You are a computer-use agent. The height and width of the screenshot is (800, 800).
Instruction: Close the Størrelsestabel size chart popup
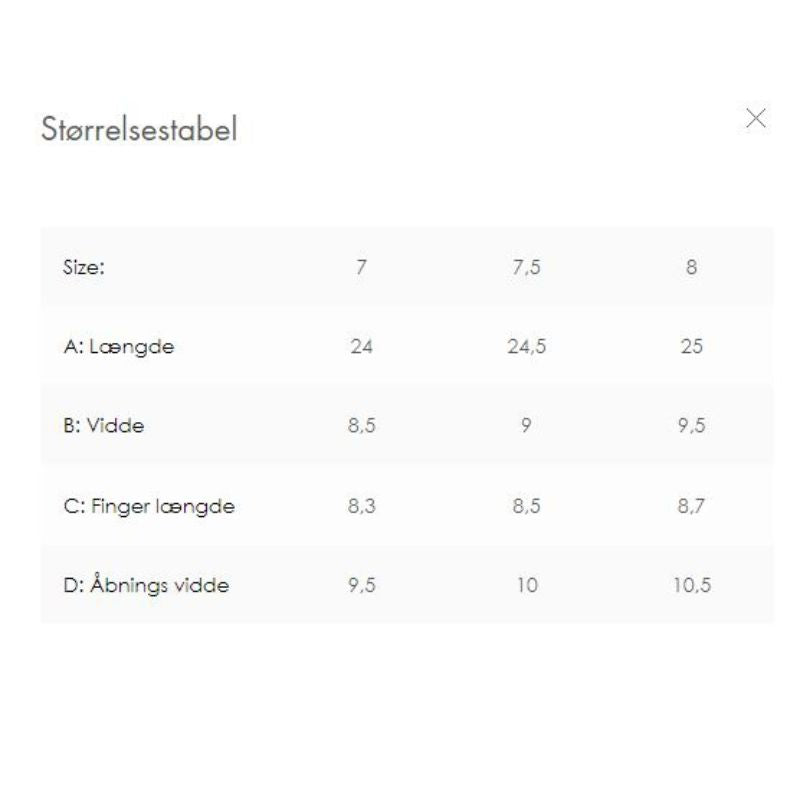click(756, 118)
